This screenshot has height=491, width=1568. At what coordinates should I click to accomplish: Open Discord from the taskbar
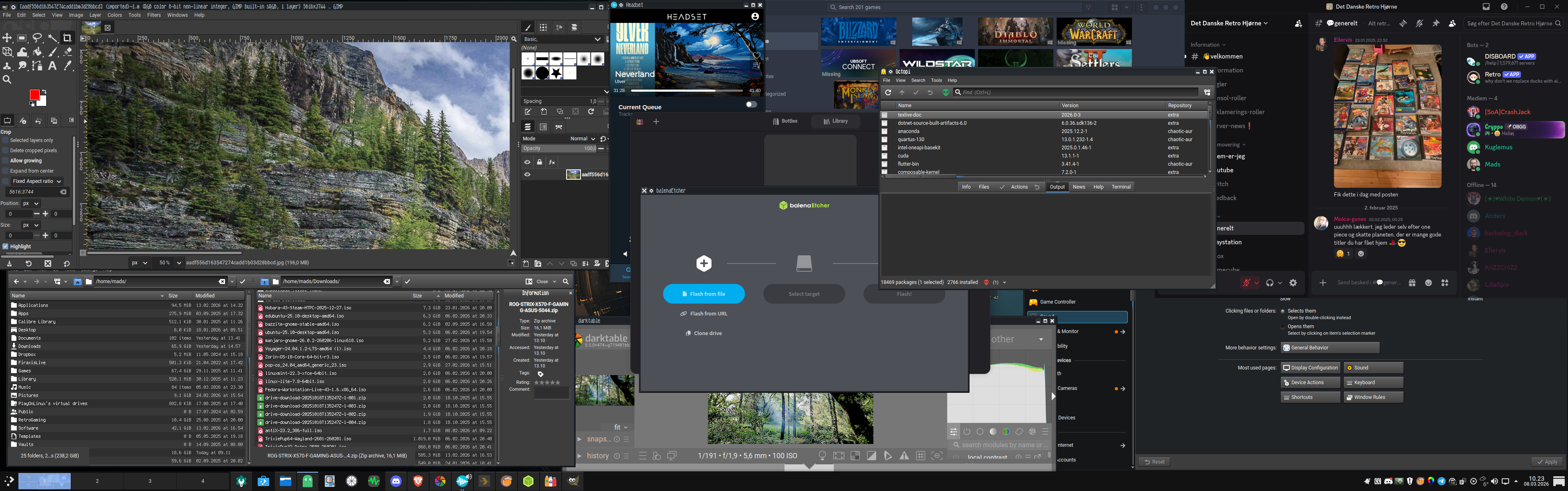[396, 481]
